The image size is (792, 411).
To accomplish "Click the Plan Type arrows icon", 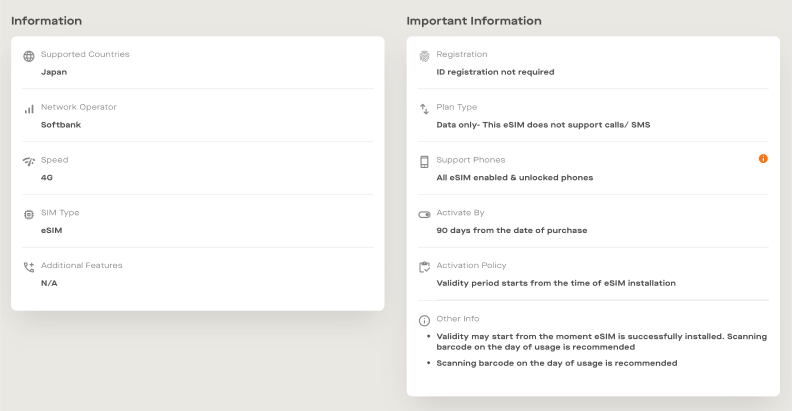I will pyautogui.click(x=424, y=109).
